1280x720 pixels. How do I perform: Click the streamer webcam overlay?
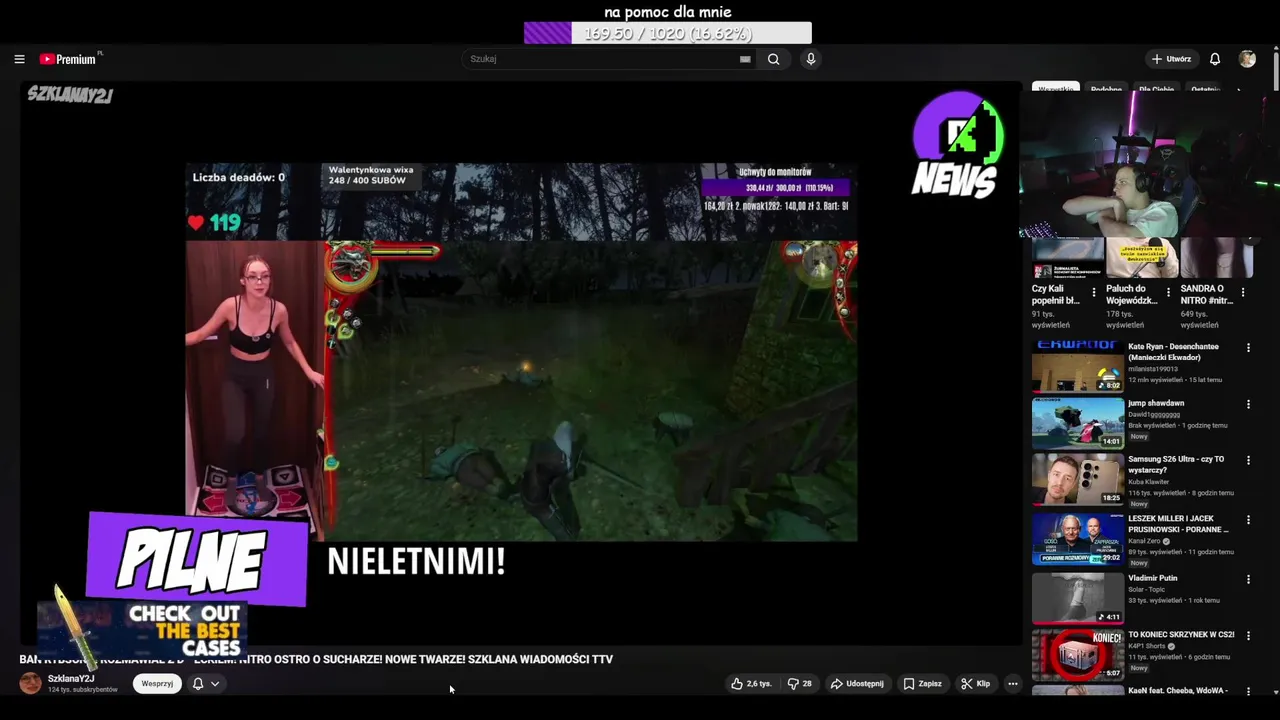click(1150, 164)
